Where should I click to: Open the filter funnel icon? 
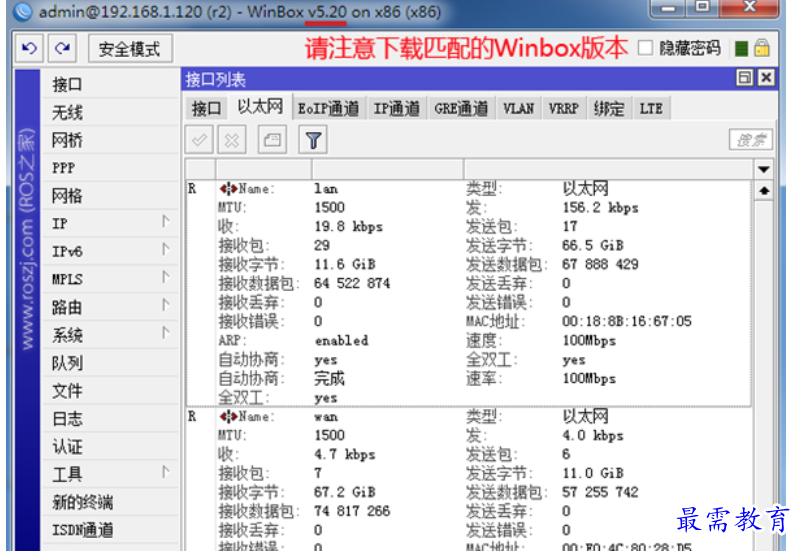coord(313,141)
